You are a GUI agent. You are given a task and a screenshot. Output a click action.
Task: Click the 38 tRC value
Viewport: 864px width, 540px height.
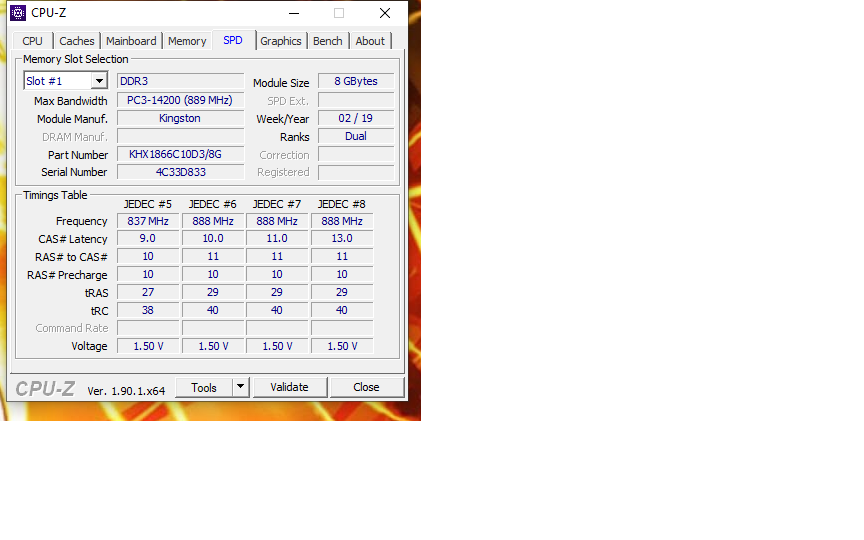148,310
